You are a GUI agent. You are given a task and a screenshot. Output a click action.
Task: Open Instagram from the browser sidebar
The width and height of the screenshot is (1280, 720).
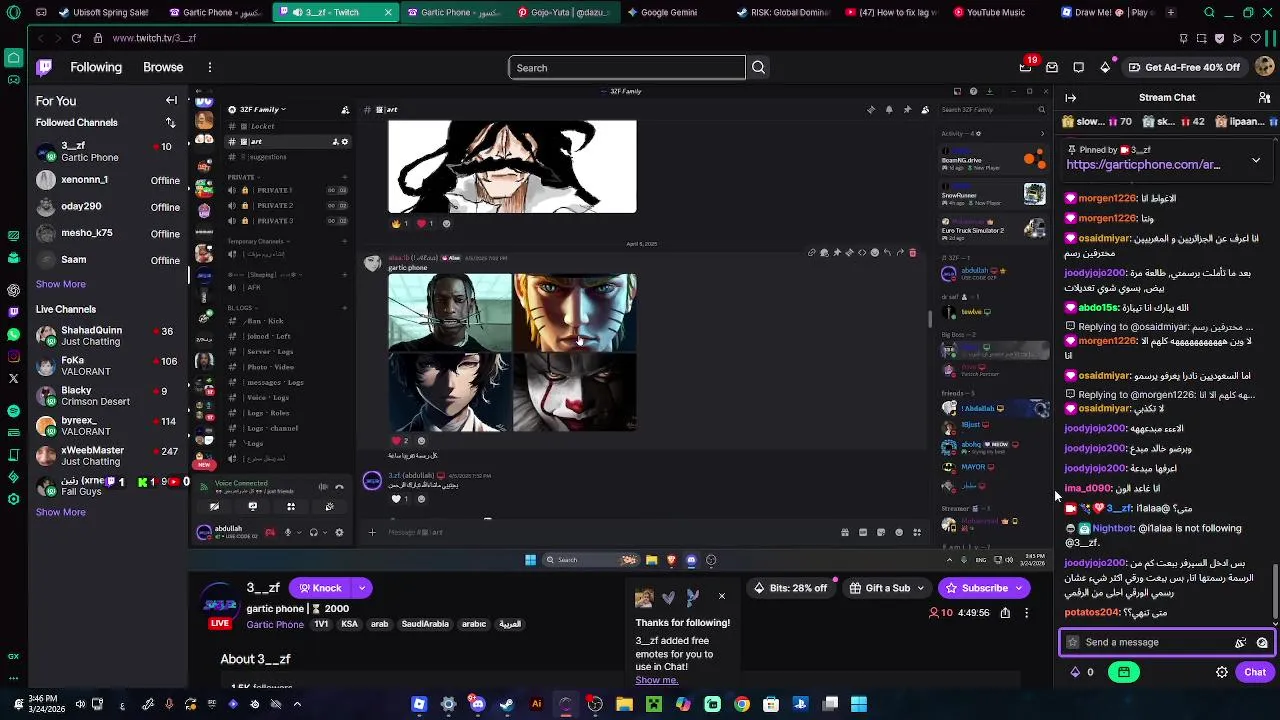coord(13,356)
